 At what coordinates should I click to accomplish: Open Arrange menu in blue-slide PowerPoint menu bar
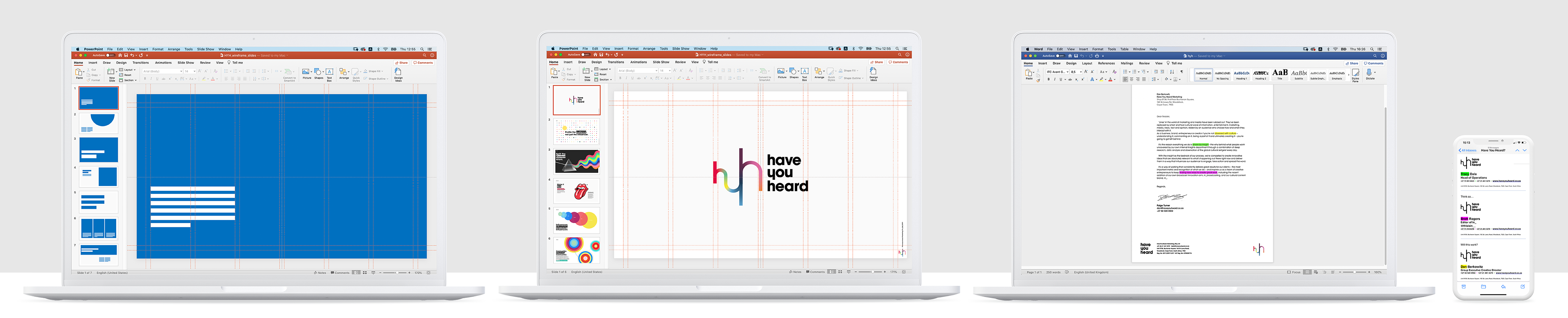point(174,49)
